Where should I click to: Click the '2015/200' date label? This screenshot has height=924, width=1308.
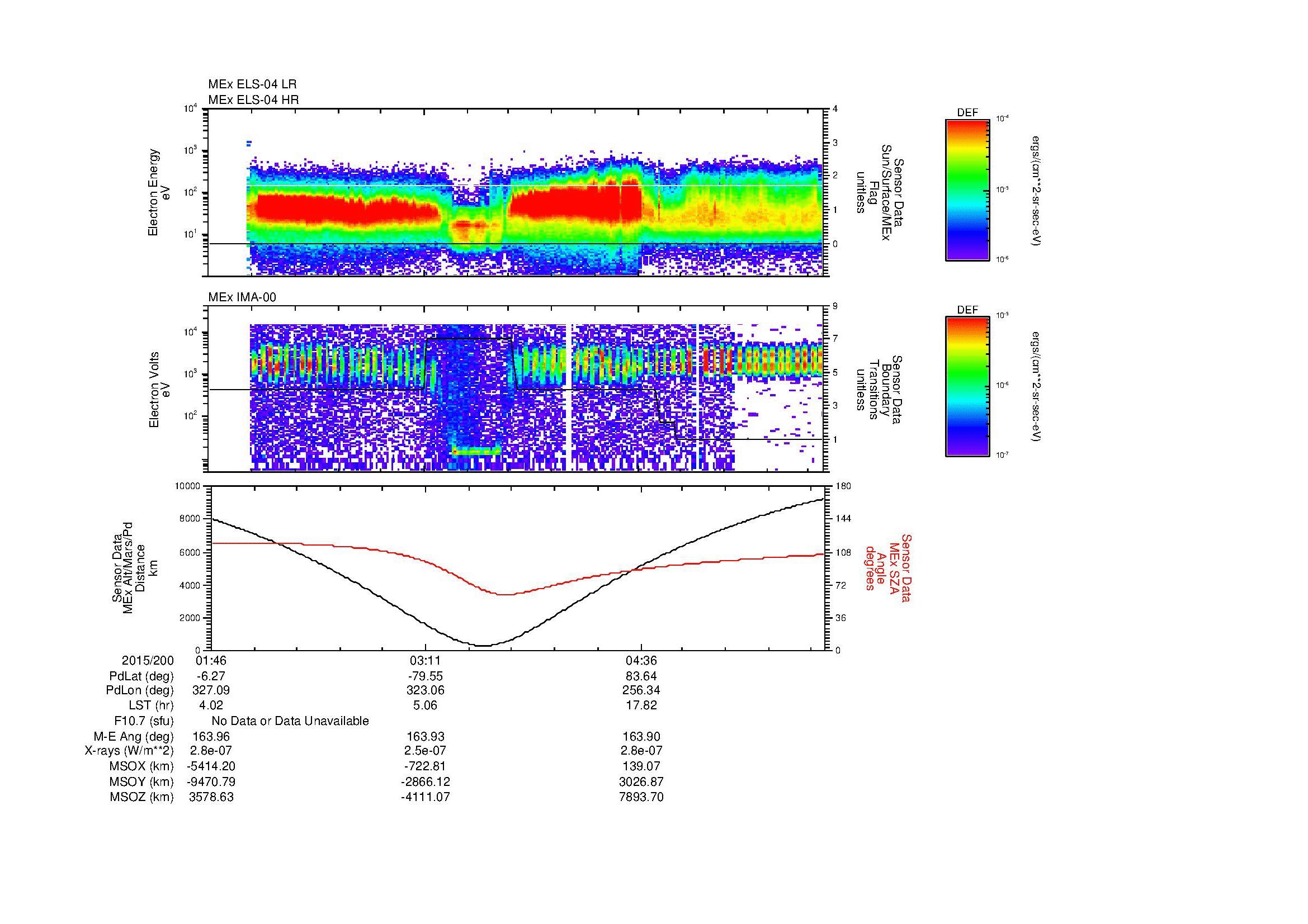(x=148, y=661)
